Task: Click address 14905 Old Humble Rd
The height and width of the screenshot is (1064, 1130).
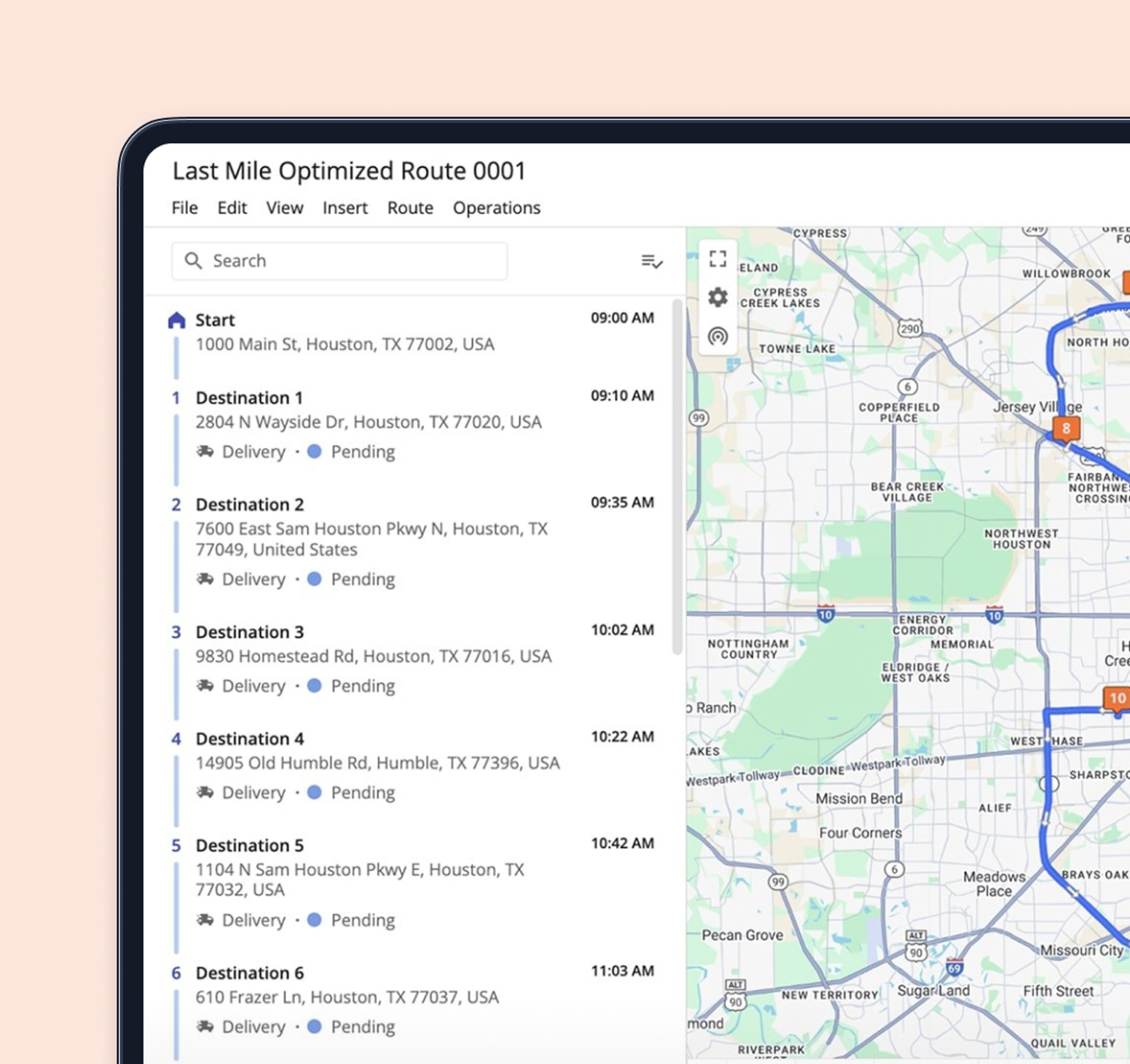Action: pos(378,763)
